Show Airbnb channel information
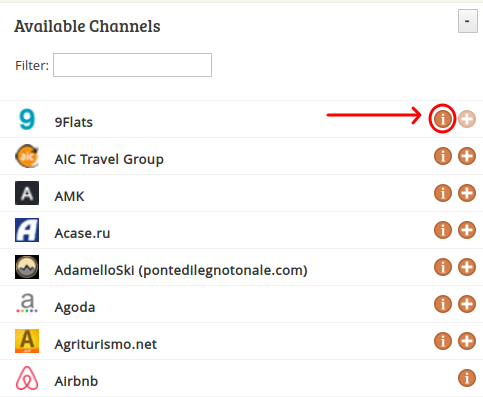Image resolution: width=483 pixels, height=397 pixels. [467, 378]
